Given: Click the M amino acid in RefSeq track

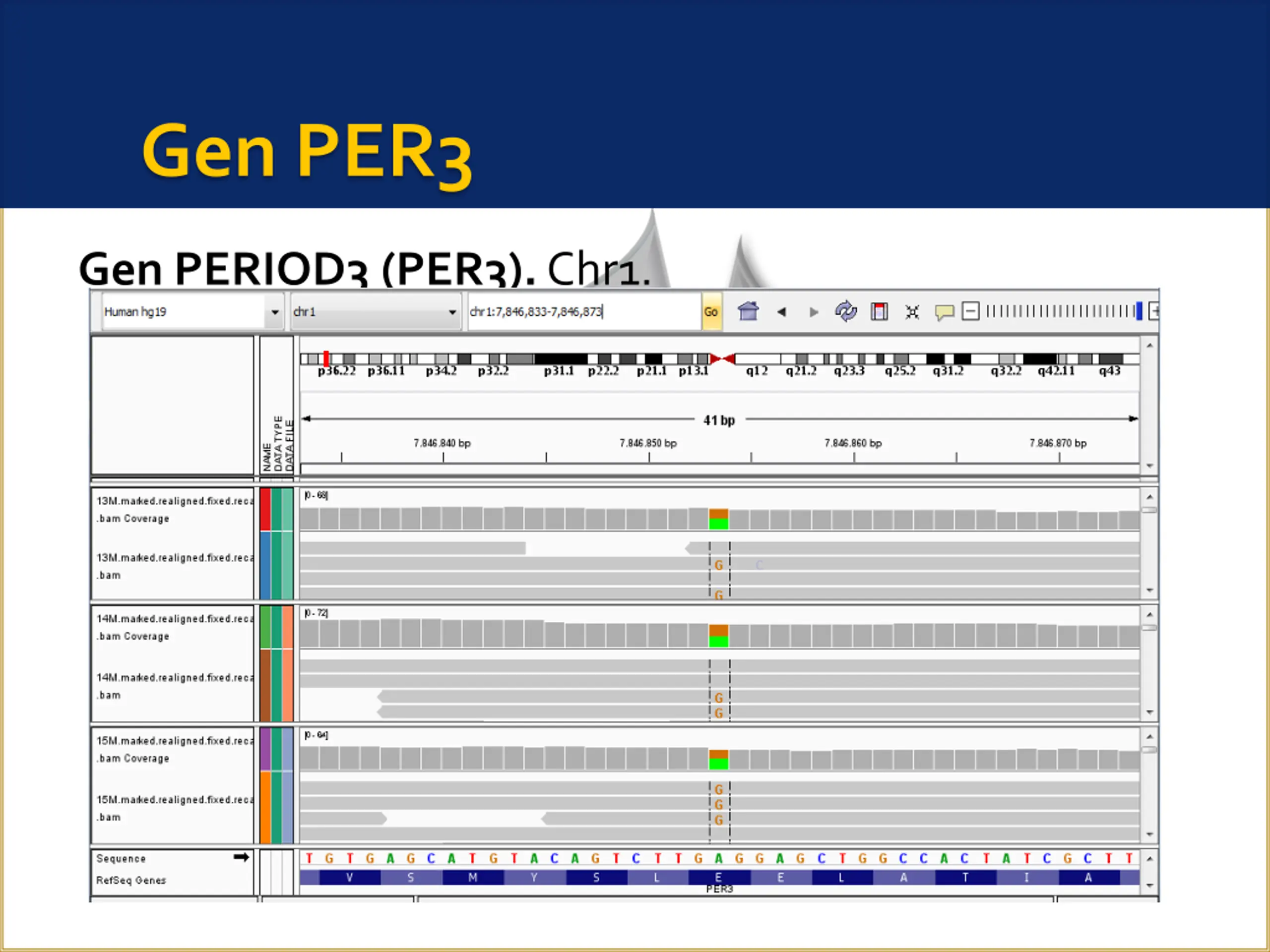Looking at the screenshot, I should coord(472,878).
